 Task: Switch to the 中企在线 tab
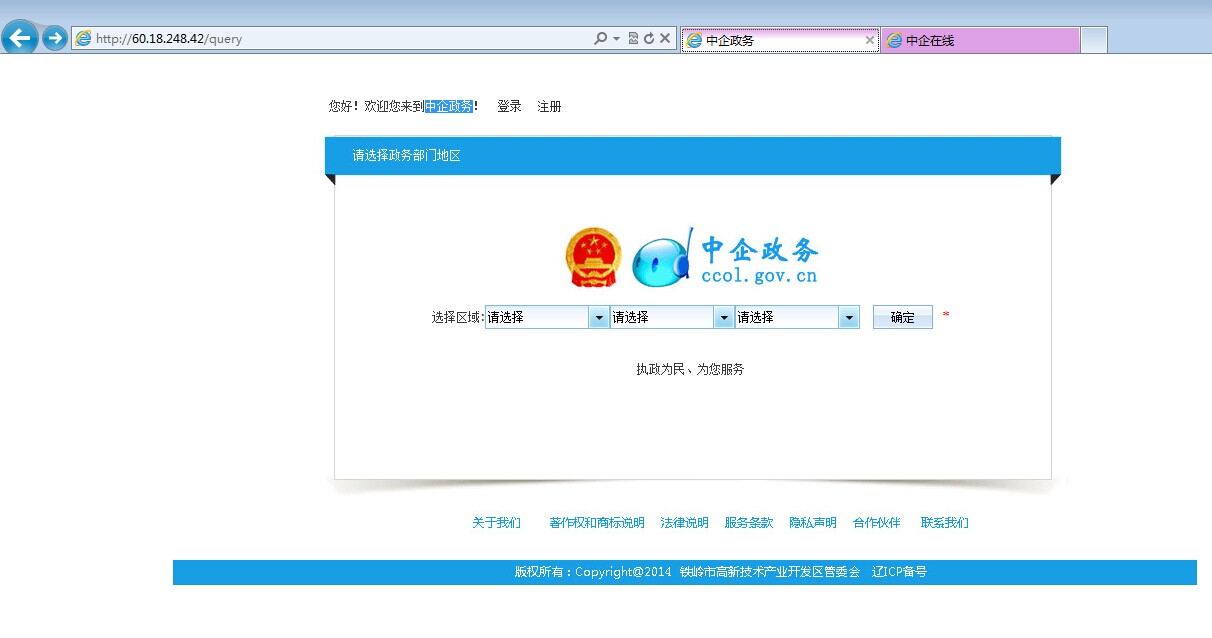[980, 40]
